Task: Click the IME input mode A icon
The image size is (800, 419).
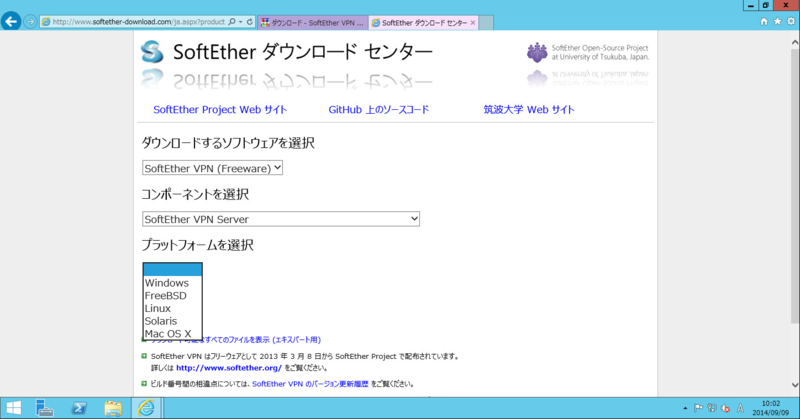Action: coord(740,408)
